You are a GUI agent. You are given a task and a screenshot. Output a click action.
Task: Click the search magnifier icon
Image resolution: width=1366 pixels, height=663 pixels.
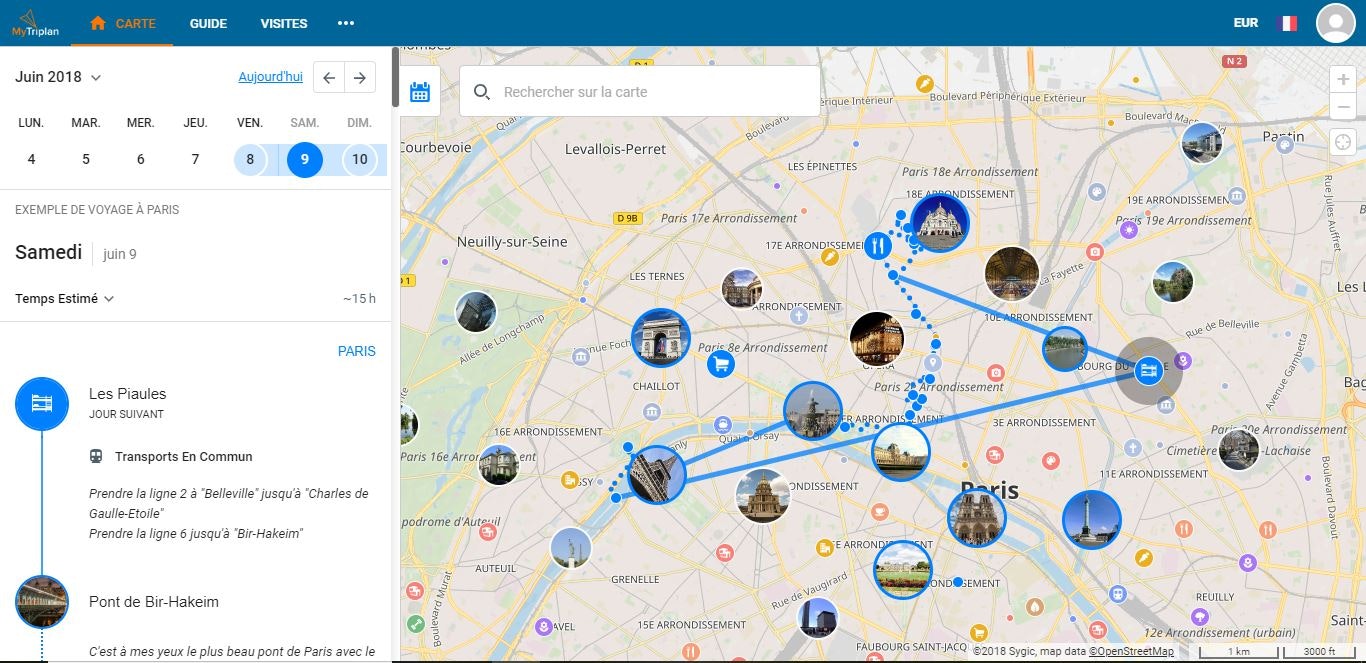[481, 92]
